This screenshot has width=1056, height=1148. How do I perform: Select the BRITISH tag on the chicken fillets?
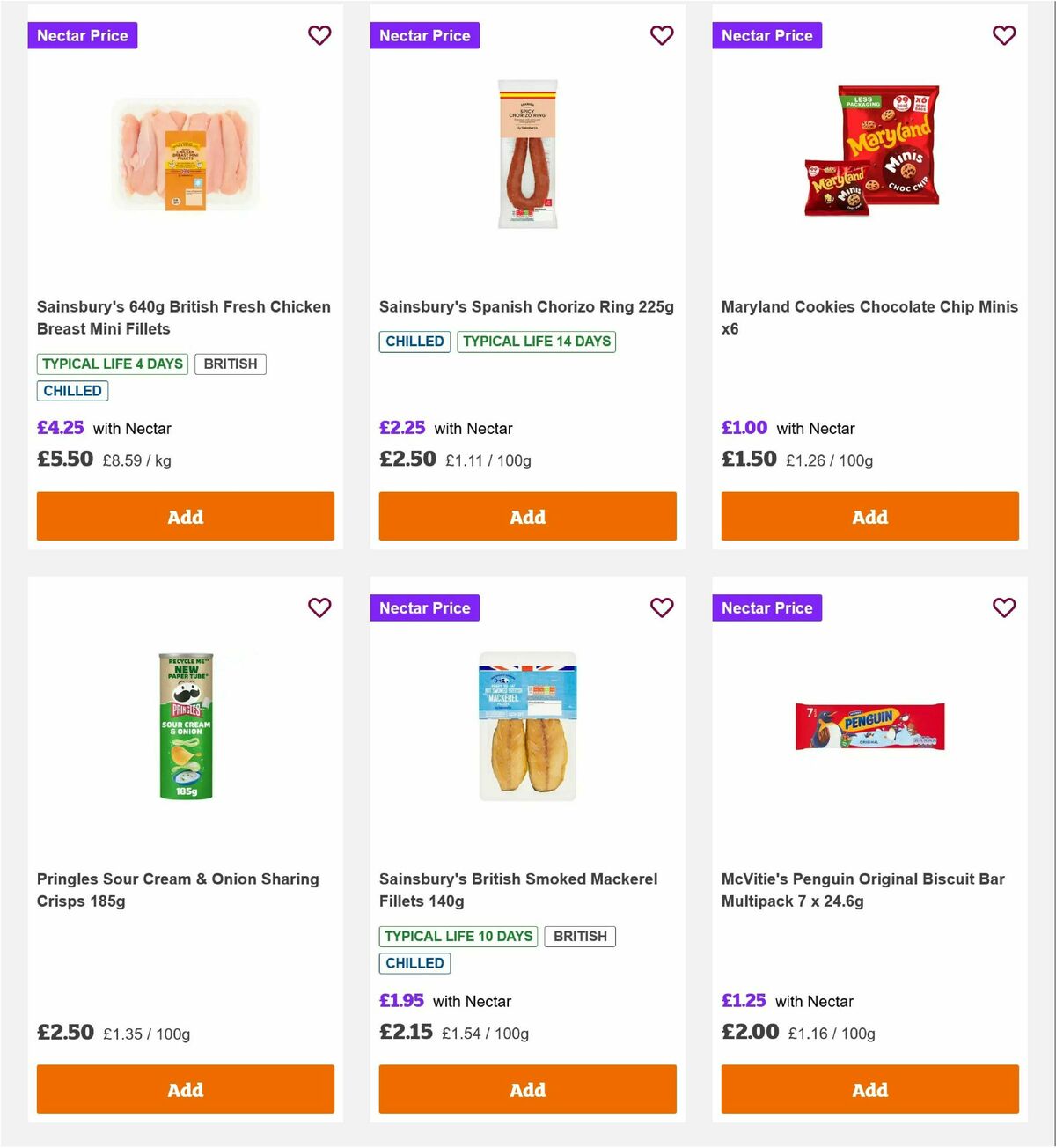click(x=231, y=364)
